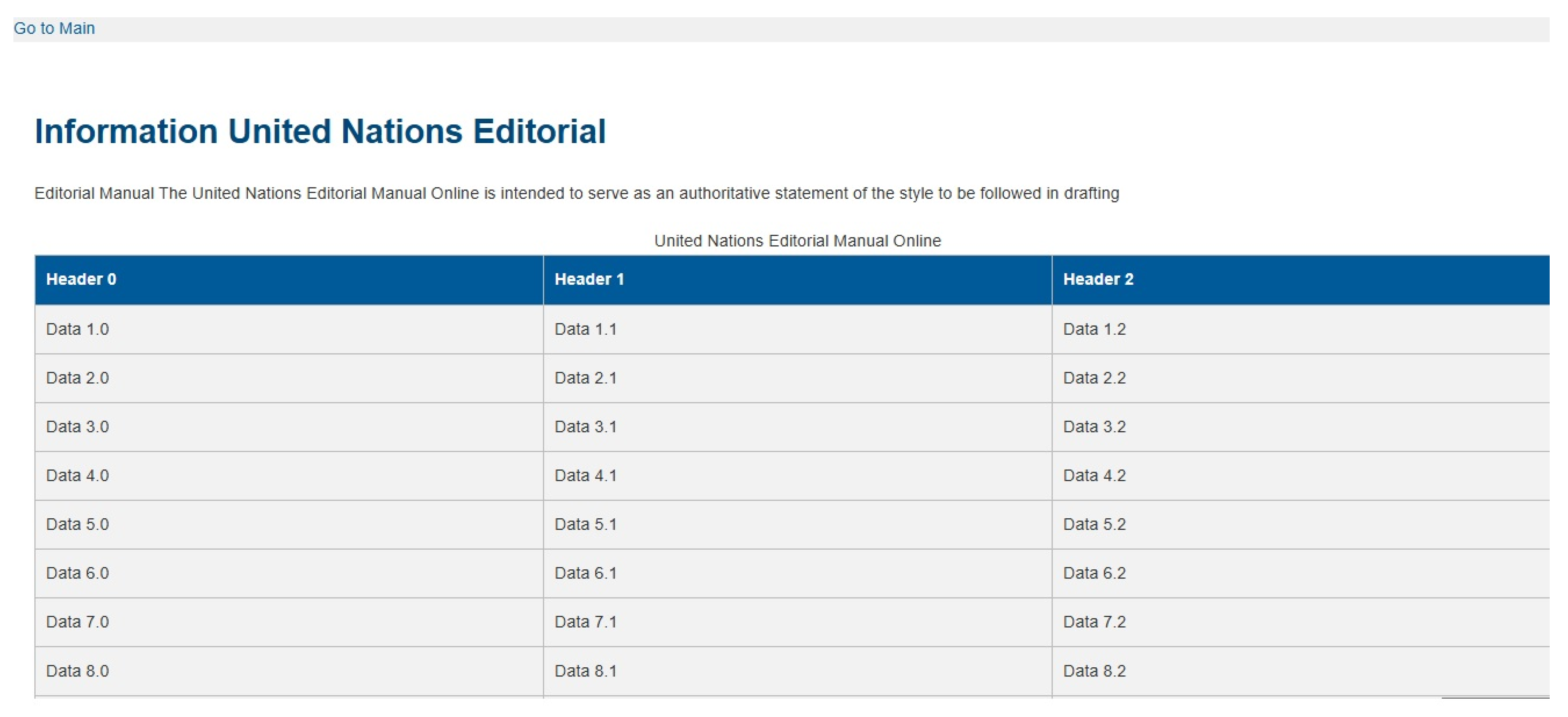The width and height of the screenshot is (1568, 717).
Task: Select the Data 7.2 cell
Action: (1301, 623)
